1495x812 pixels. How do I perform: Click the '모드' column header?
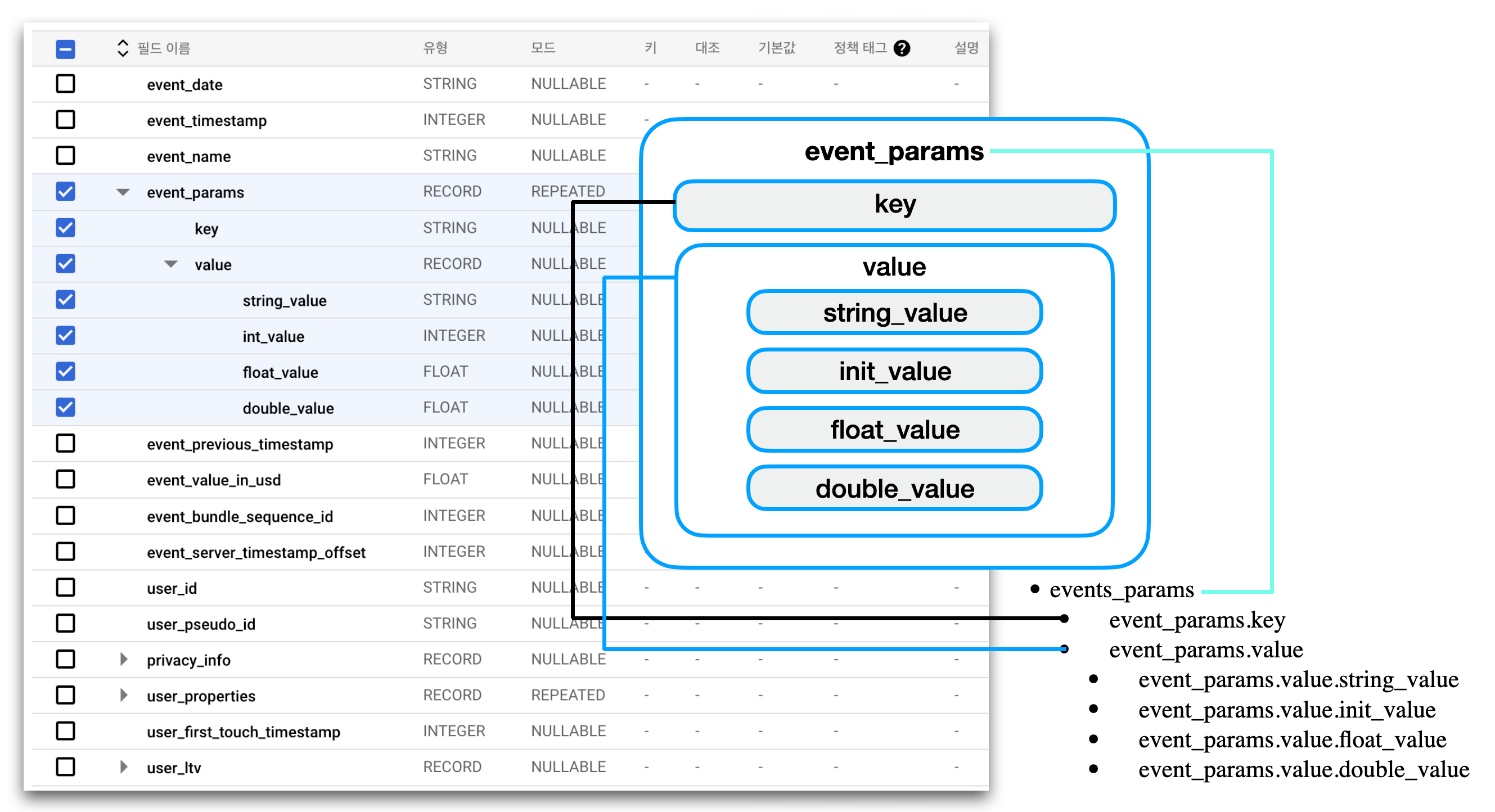click(x=543, y=48)
